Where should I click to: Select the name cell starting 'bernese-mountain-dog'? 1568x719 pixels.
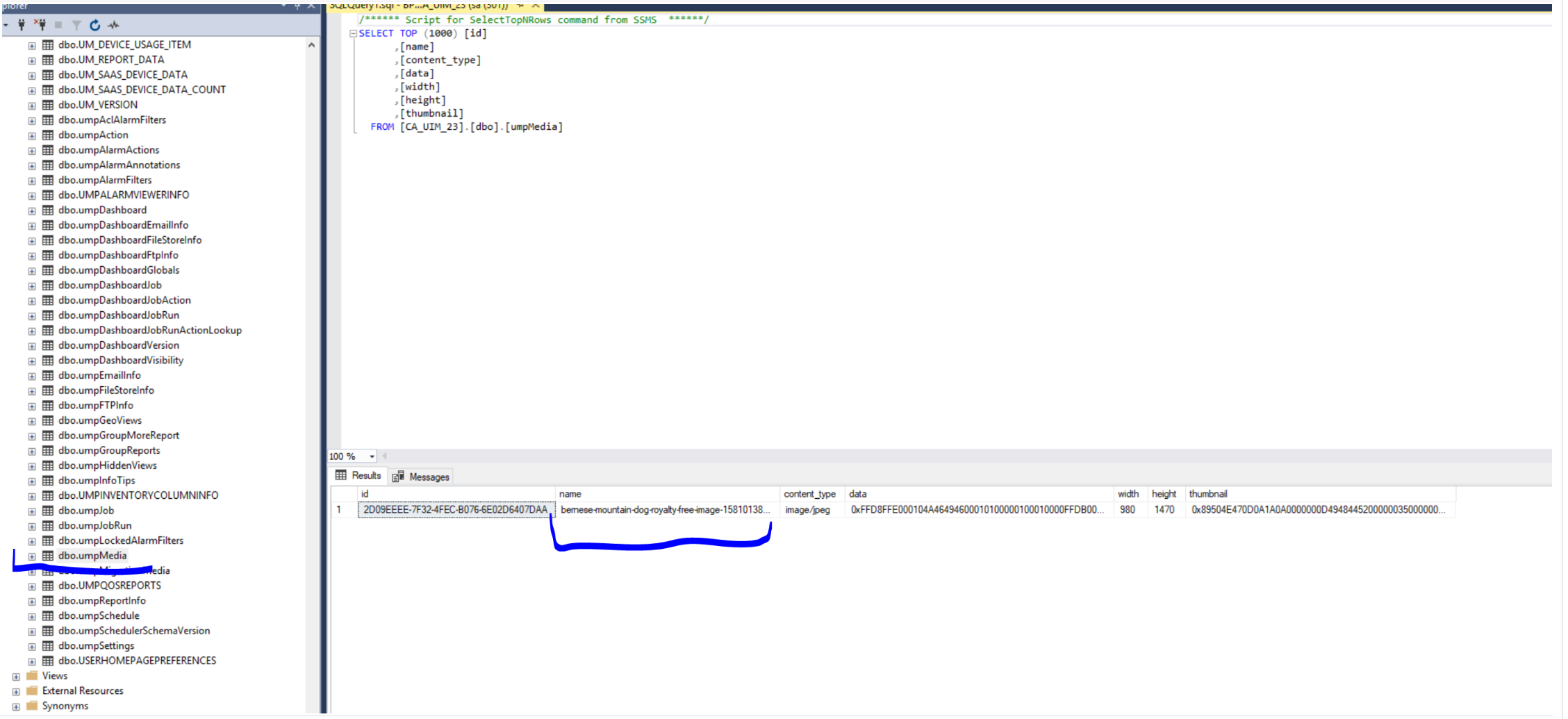coord(667,510)
